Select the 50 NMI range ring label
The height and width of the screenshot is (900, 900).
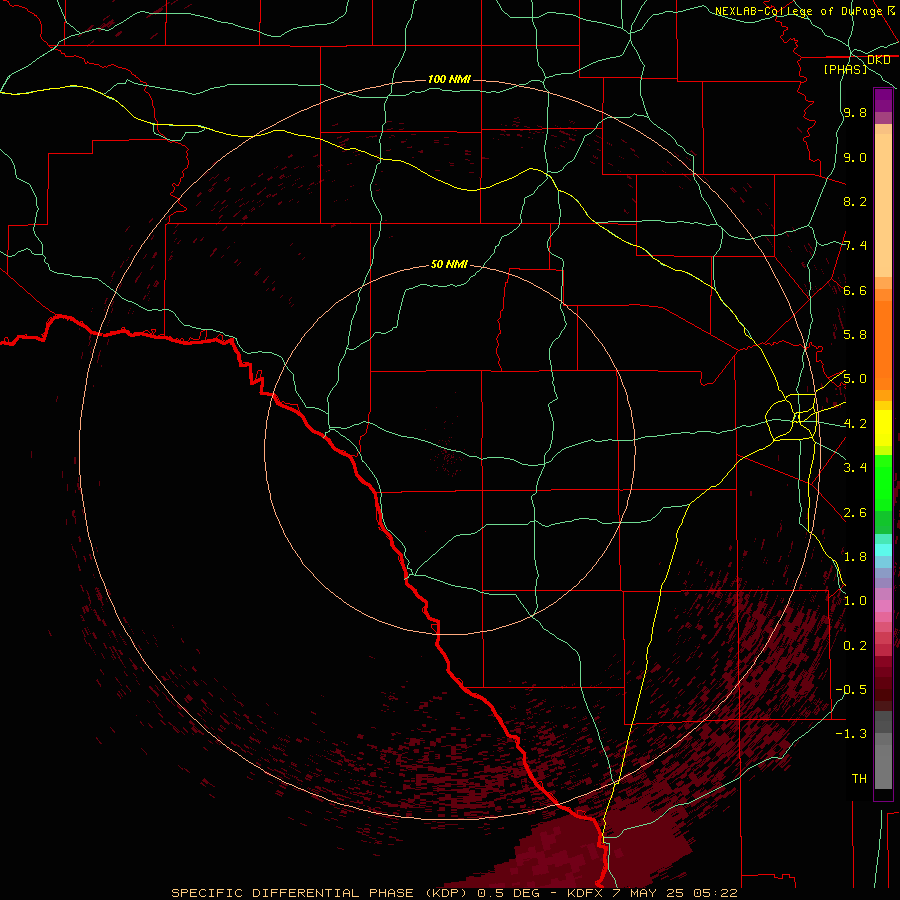(x=449, y=264)
